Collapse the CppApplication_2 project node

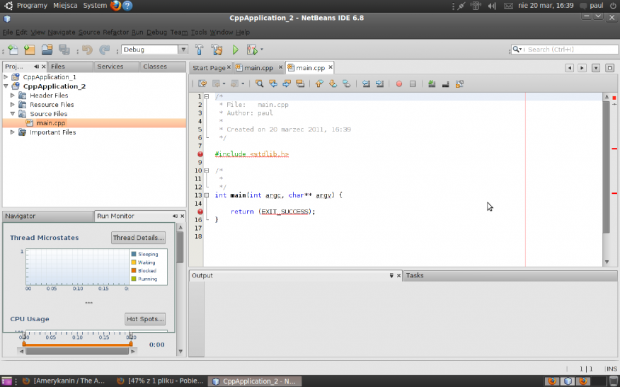point(6,86)
